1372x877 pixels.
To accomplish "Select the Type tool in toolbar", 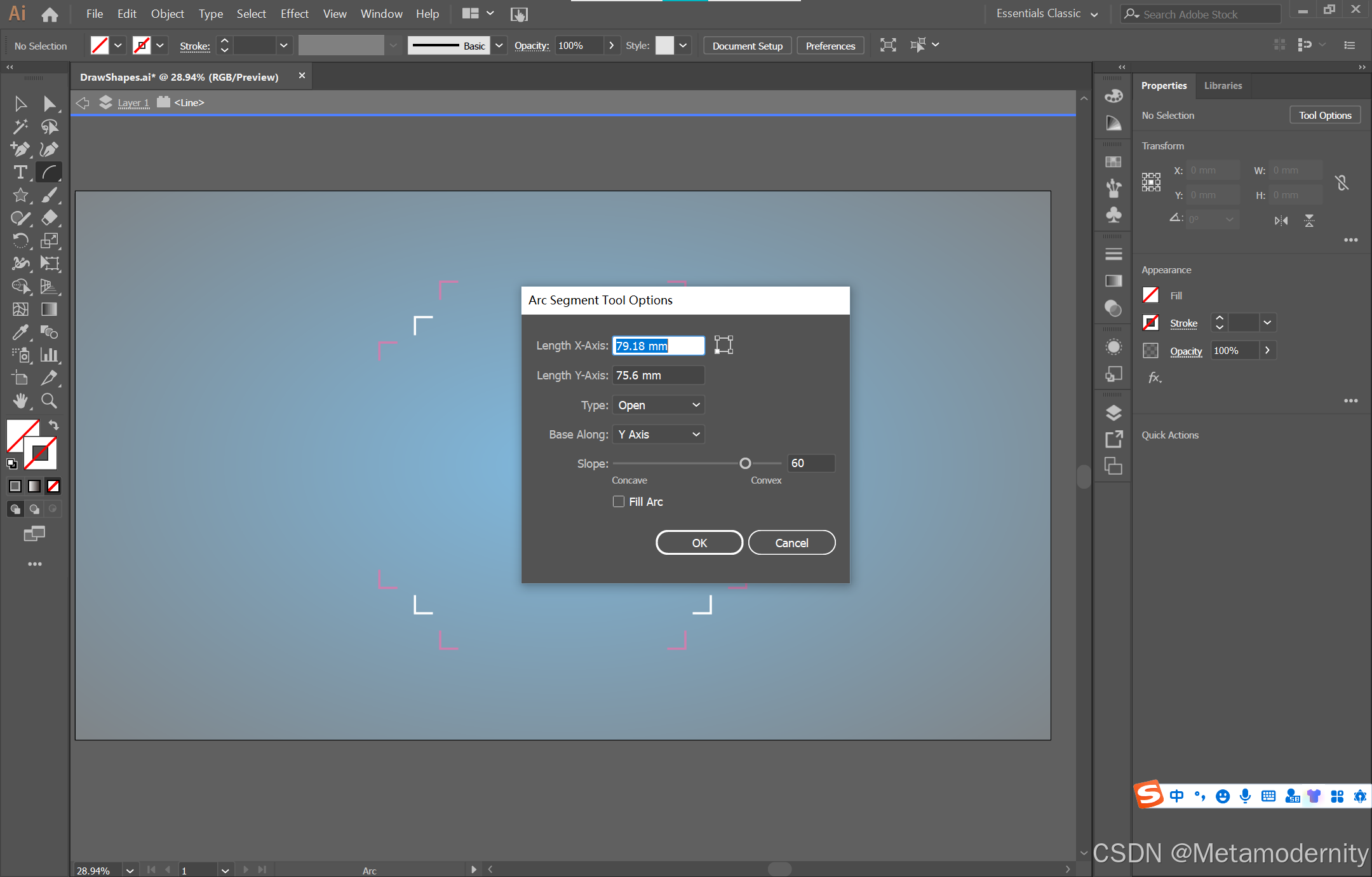I will [20, 172].
